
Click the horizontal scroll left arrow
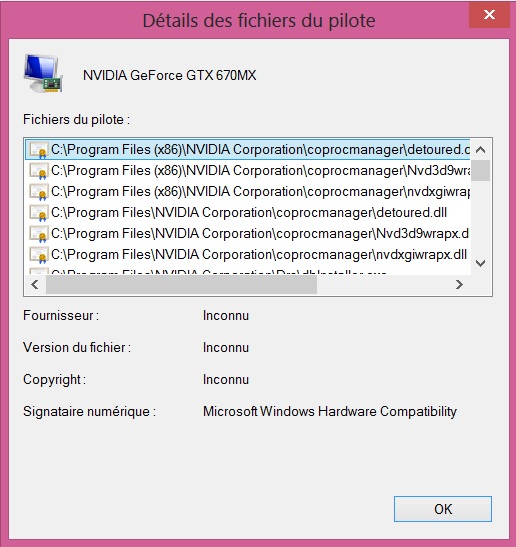click(x=35, y=285)
